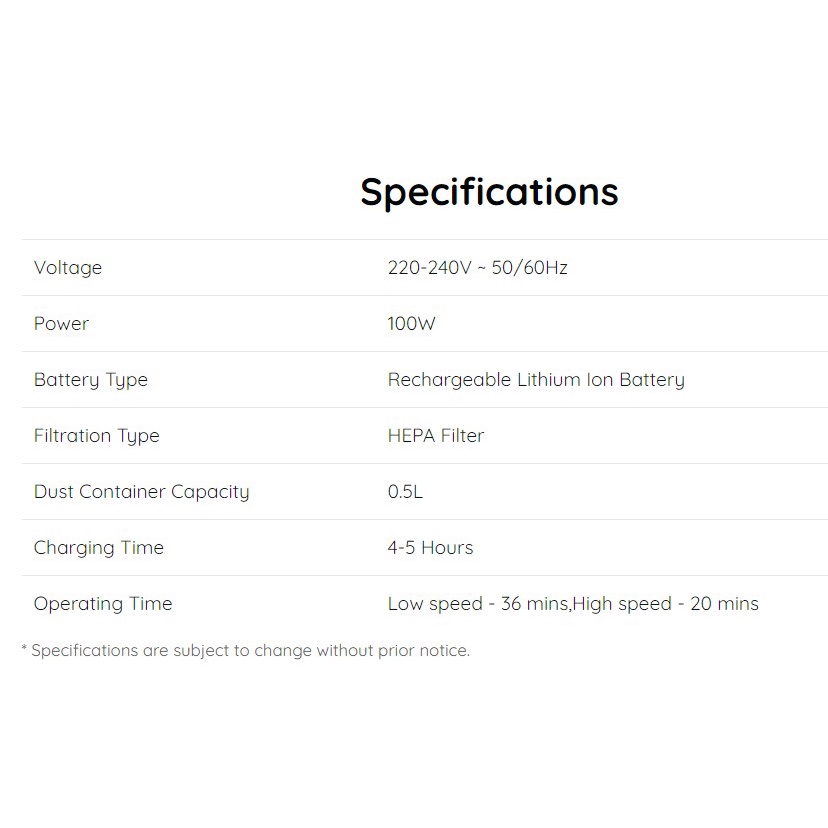The height and width of the screenshot is (828, 828).
Task: Click the 50/60Hz frequency text
Action: [528, 268]
